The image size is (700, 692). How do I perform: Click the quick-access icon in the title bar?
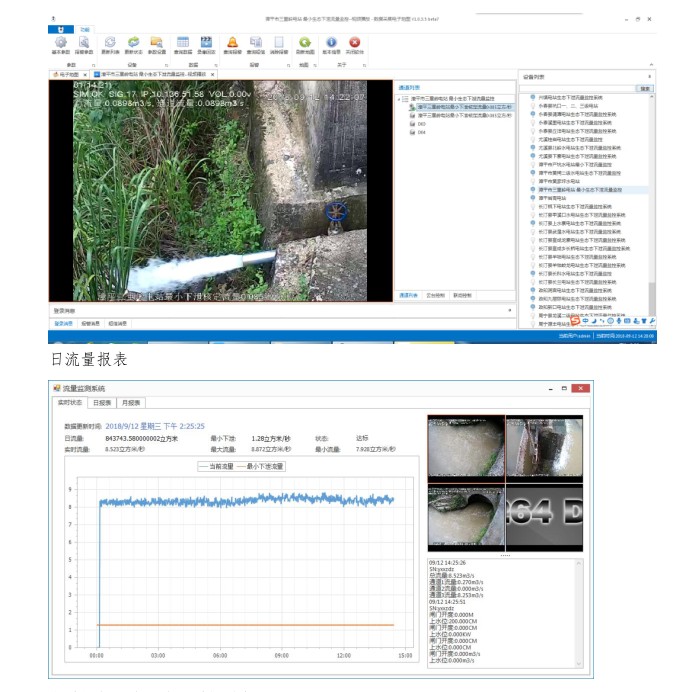(54, 19)
